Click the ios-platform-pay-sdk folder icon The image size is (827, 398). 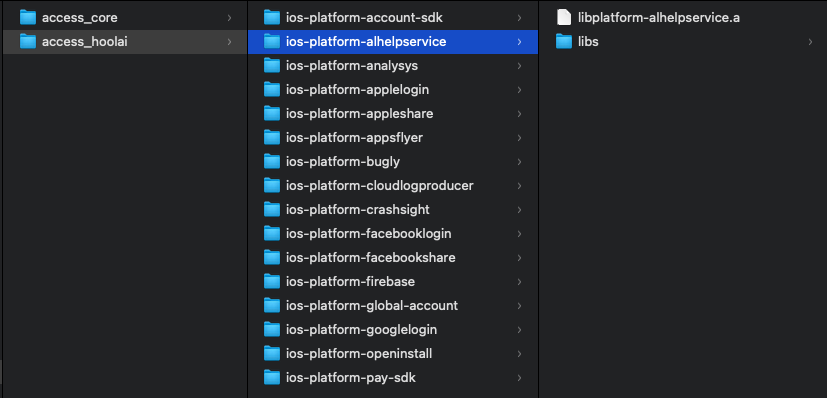point(272,377)
